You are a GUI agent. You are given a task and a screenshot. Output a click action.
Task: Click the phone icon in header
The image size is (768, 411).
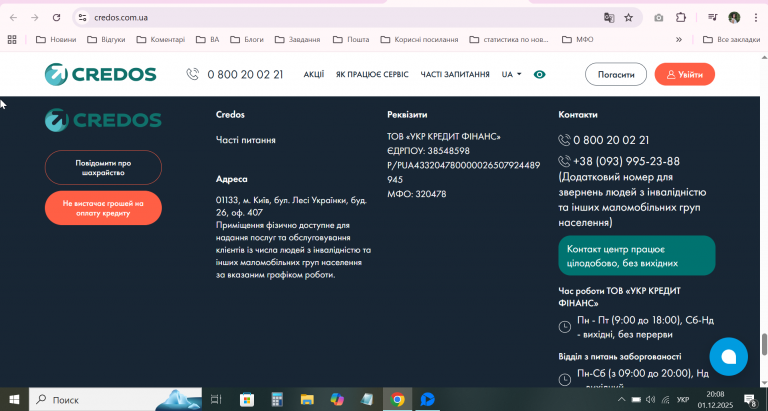pos(192,74)
